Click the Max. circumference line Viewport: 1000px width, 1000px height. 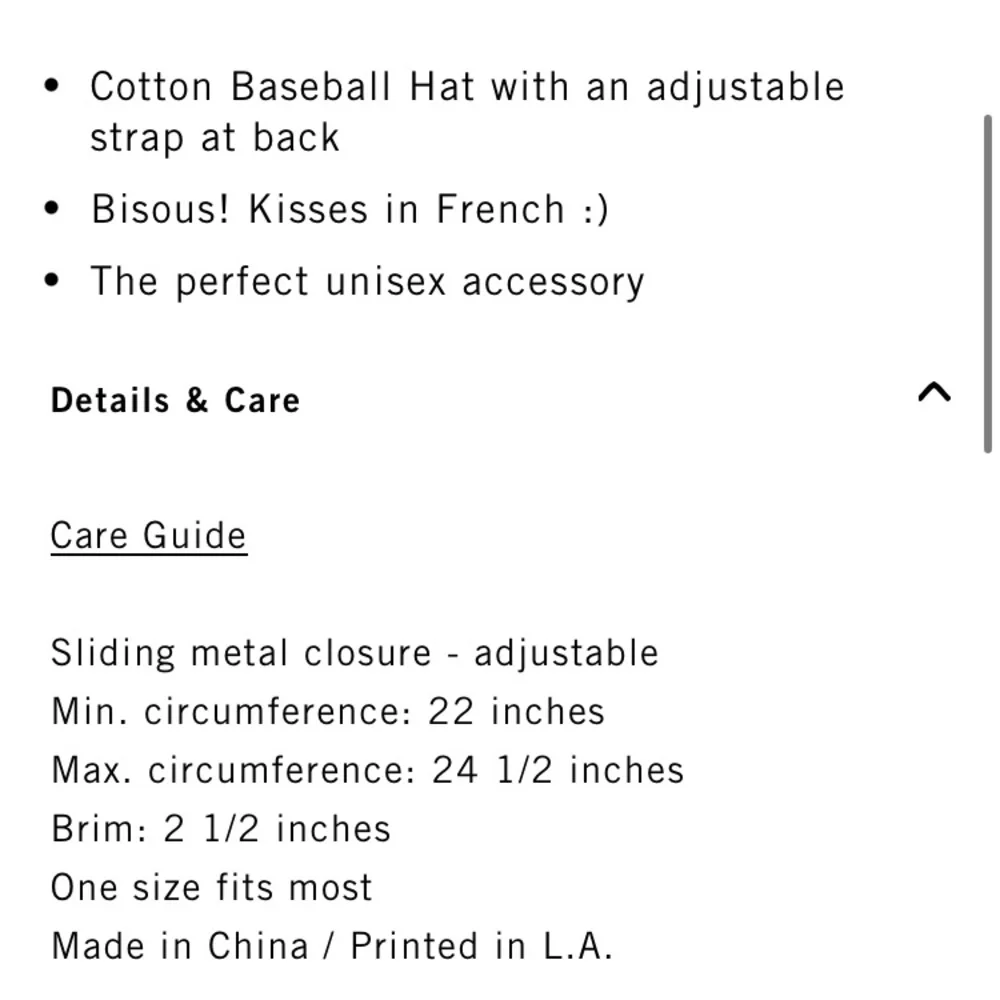click(x=366, y=770)
